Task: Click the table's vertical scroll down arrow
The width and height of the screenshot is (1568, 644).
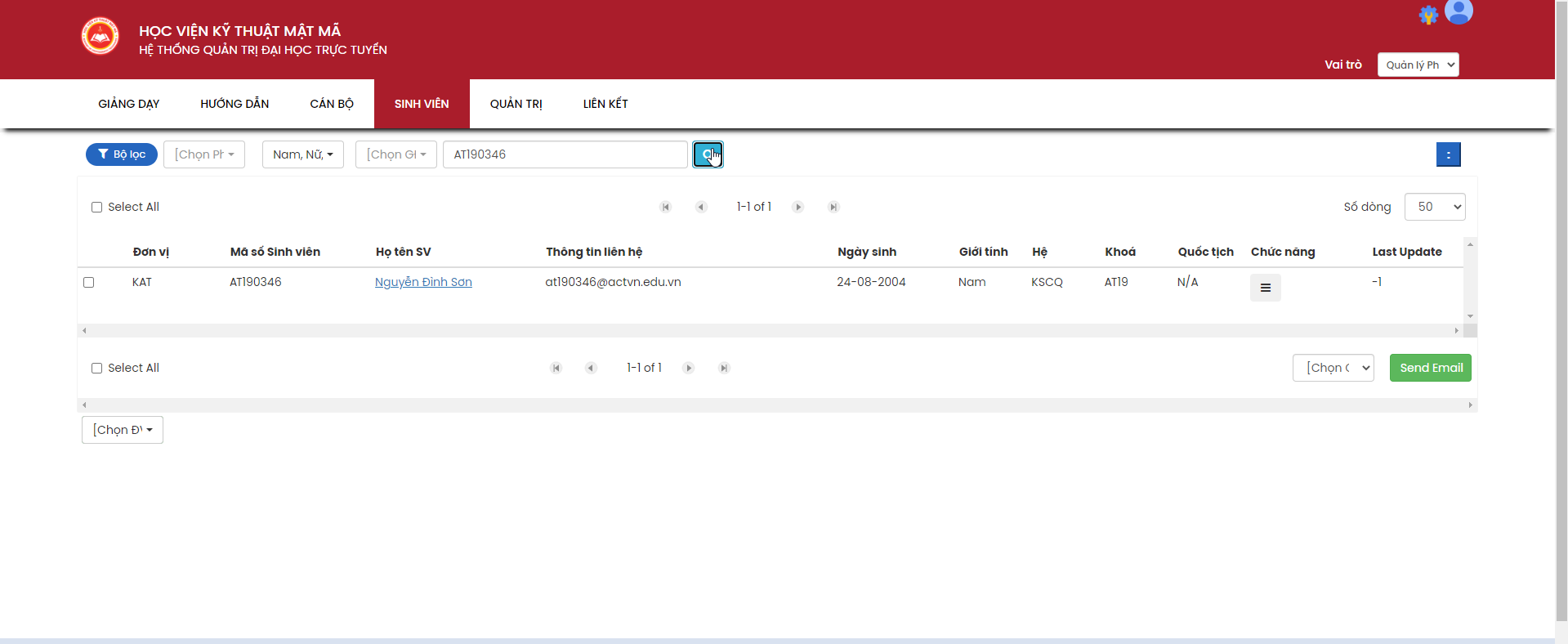Action: click(1470, 316)
